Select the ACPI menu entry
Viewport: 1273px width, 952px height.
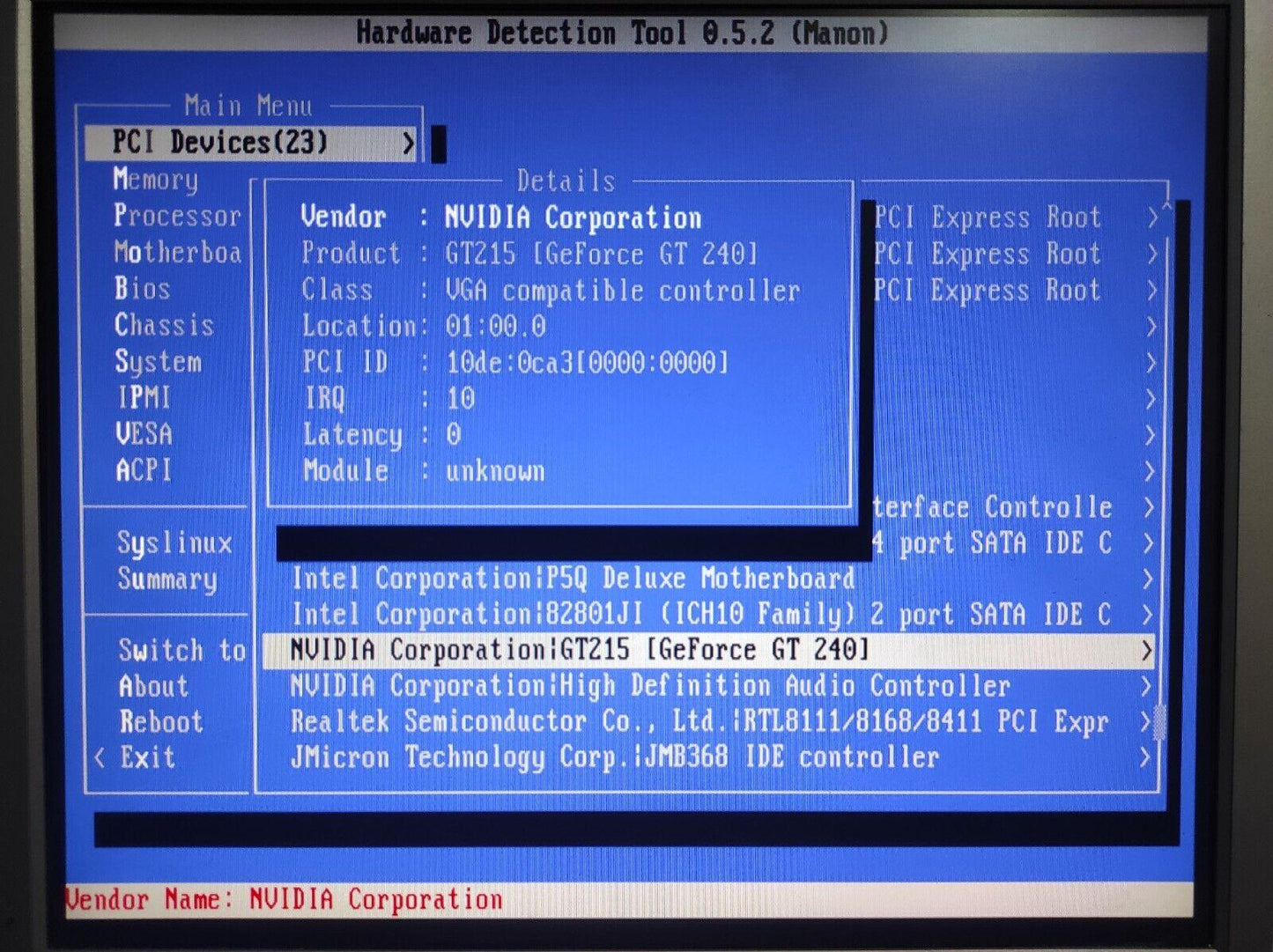point(144,470)
